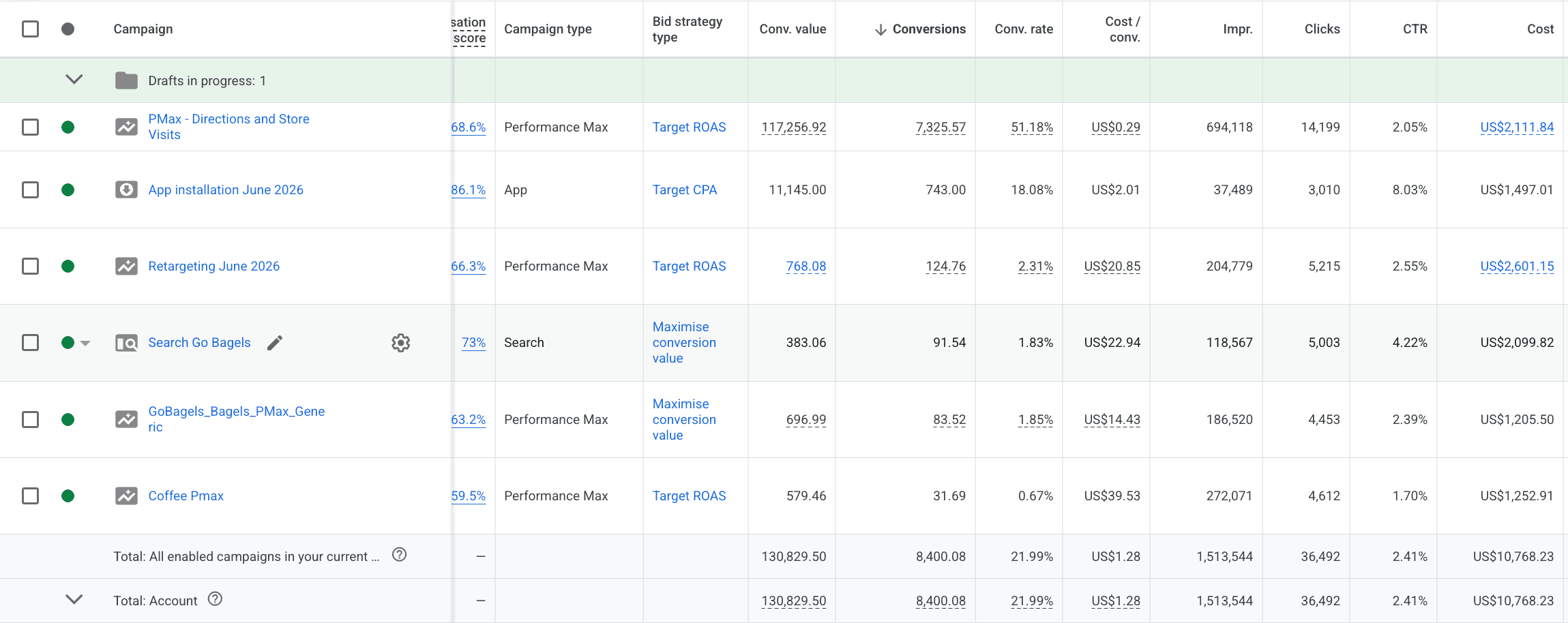Open Target ROAS for Coffee Pmax
This screenshot has height=623, width=1568.
[x=689, y=496]
